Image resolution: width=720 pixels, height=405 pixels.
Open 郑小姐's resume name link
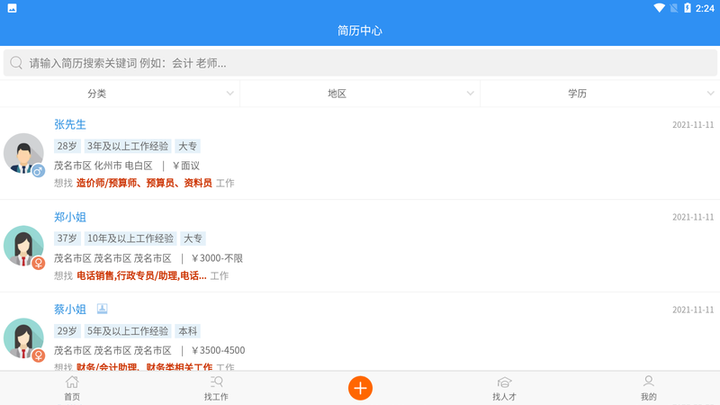pyautogui.click(x=70, y=217)
